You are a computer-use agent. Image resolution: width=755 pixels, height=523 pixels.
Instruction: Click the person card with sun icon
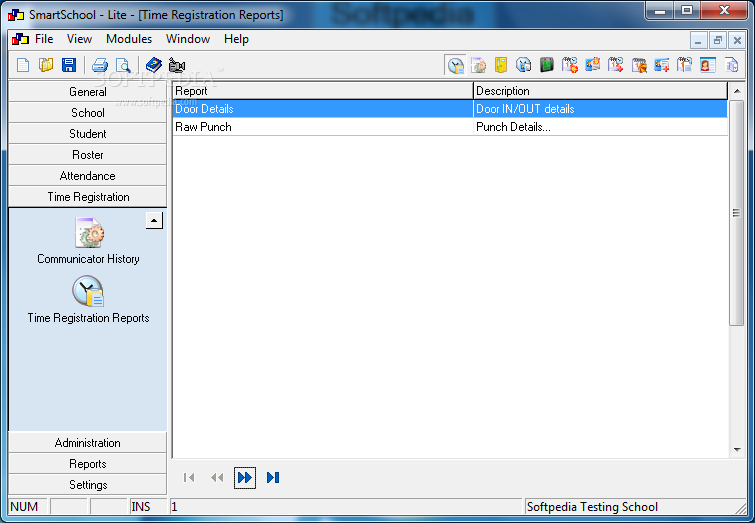click(593, 65)
